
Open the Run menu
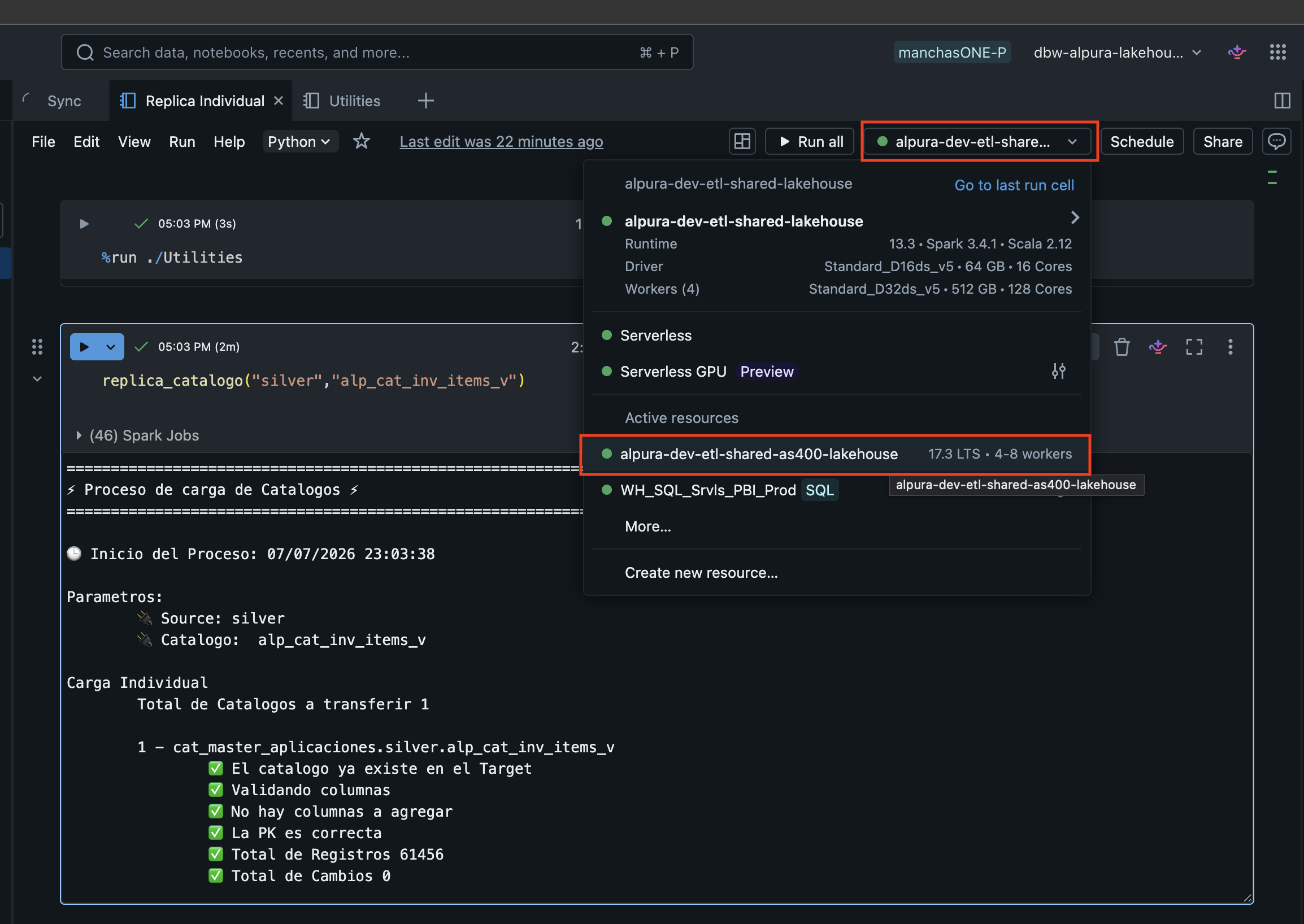click(182, 141)
